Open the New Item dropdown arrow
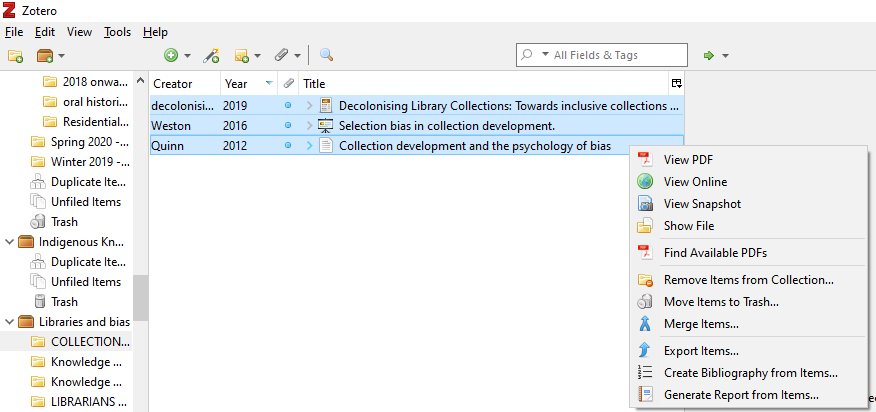 coord(187,55)
